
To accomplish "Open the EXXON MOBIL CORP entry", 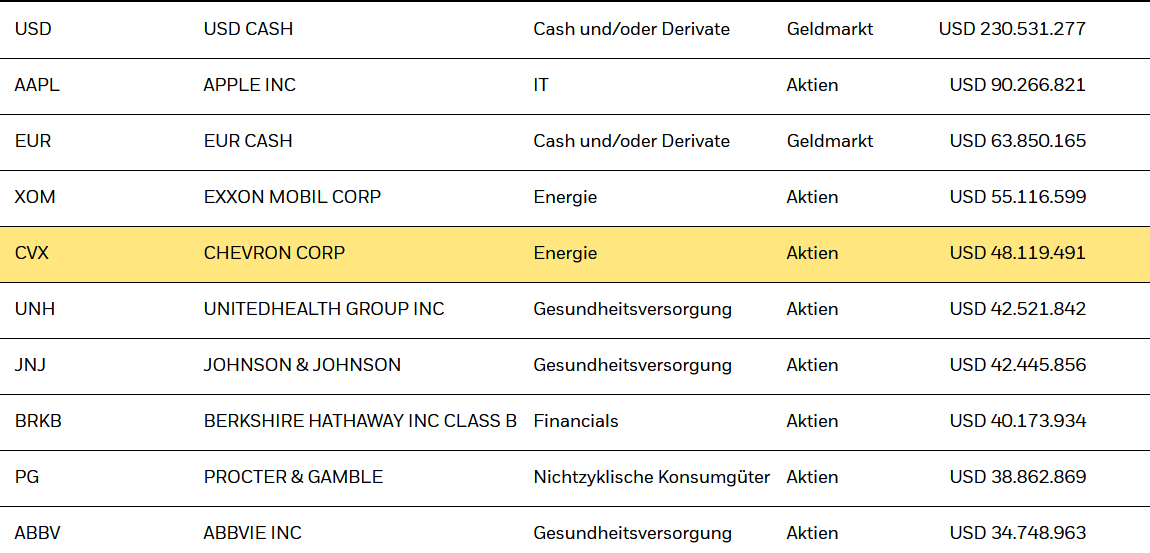I will point(292,197).
